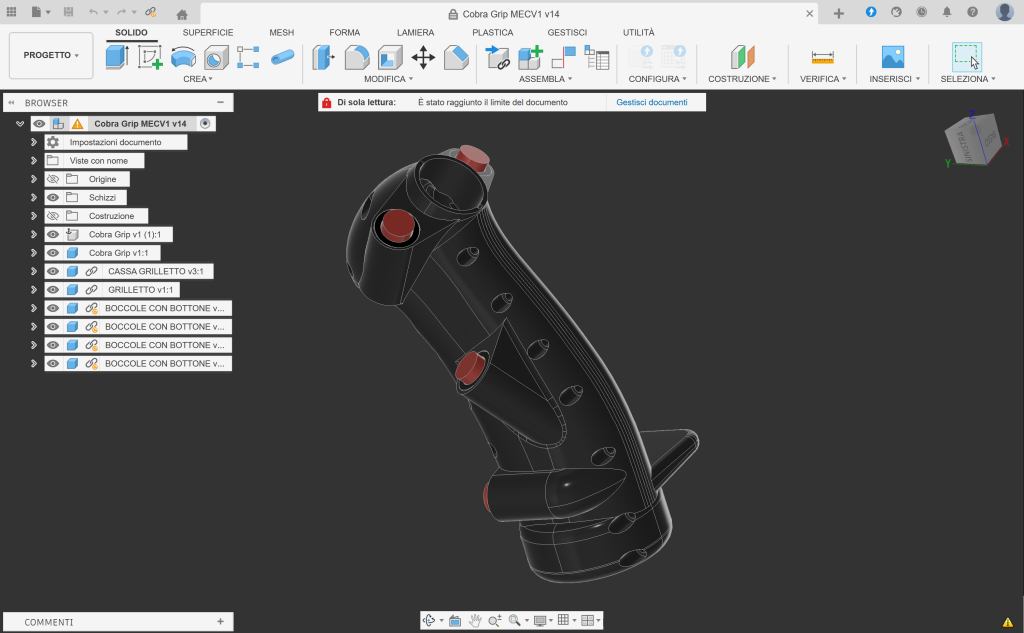Click the notifications bell icon

point(946,12)
